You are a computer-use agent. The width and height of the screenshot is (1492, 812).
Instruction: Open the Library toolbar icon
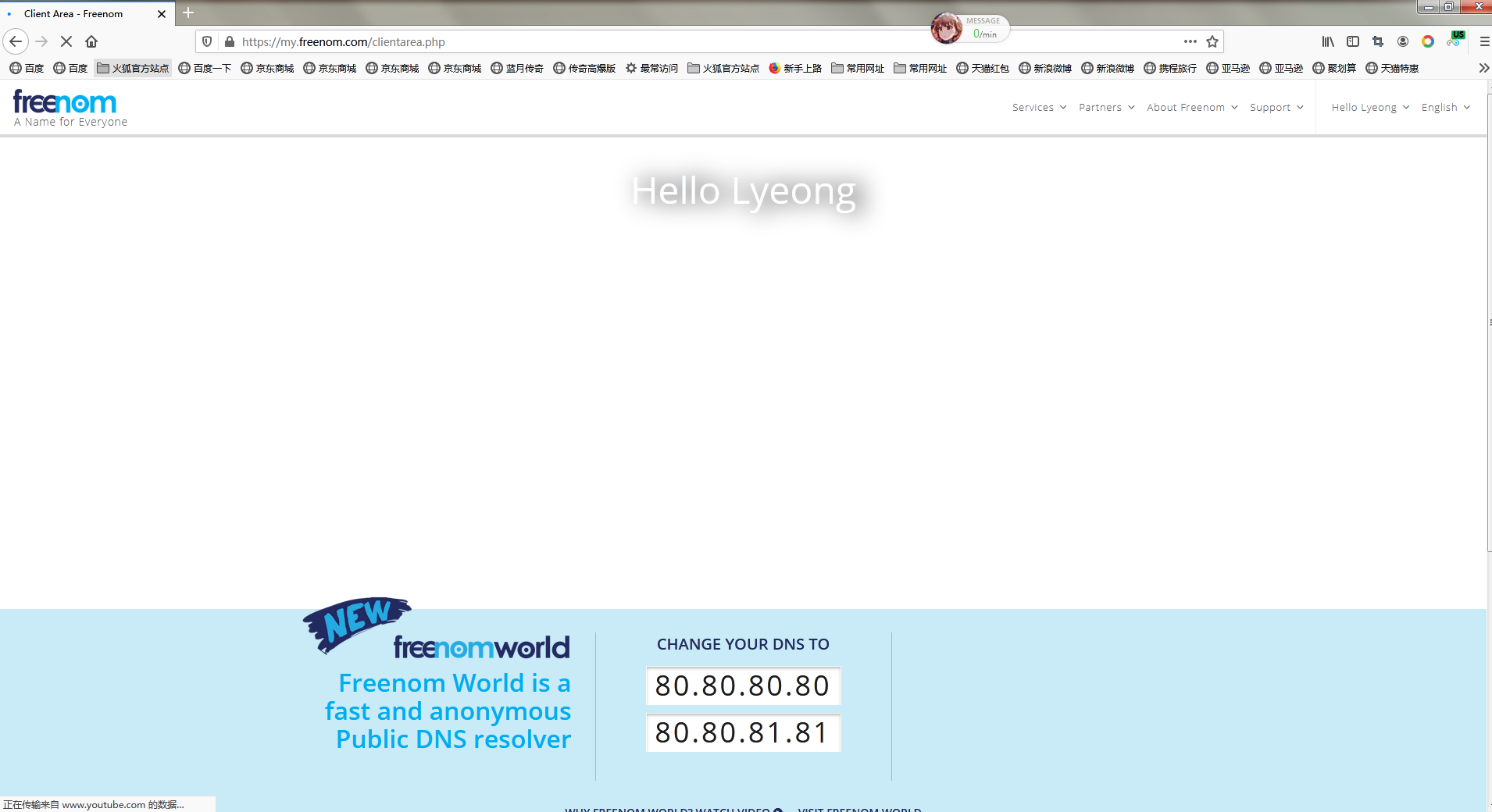[x=1328, y=41]
